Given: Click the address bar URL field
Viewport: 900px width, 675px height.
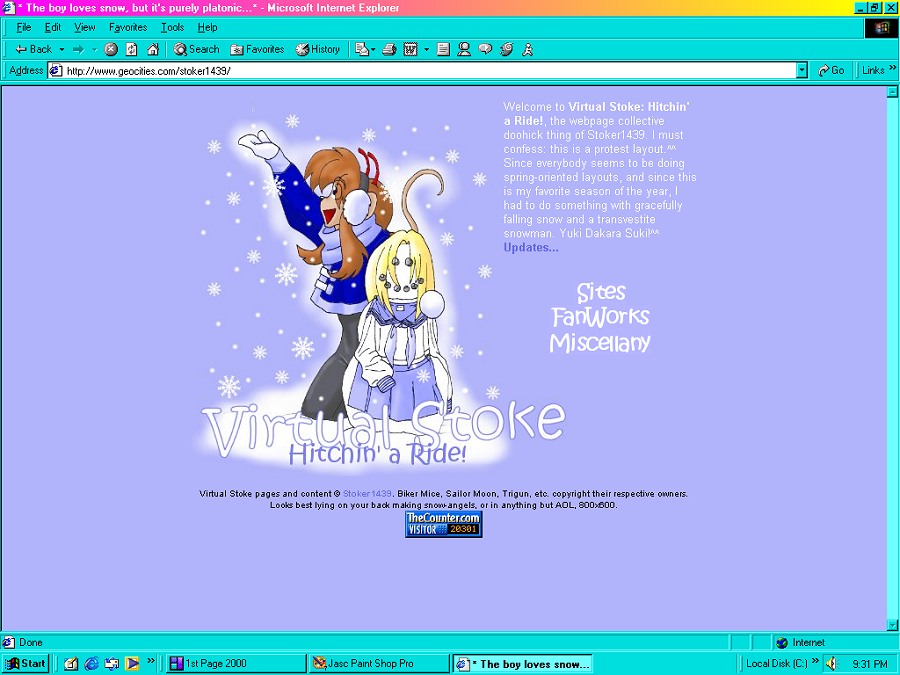Looking at the screenshot, I should [430, 71].
